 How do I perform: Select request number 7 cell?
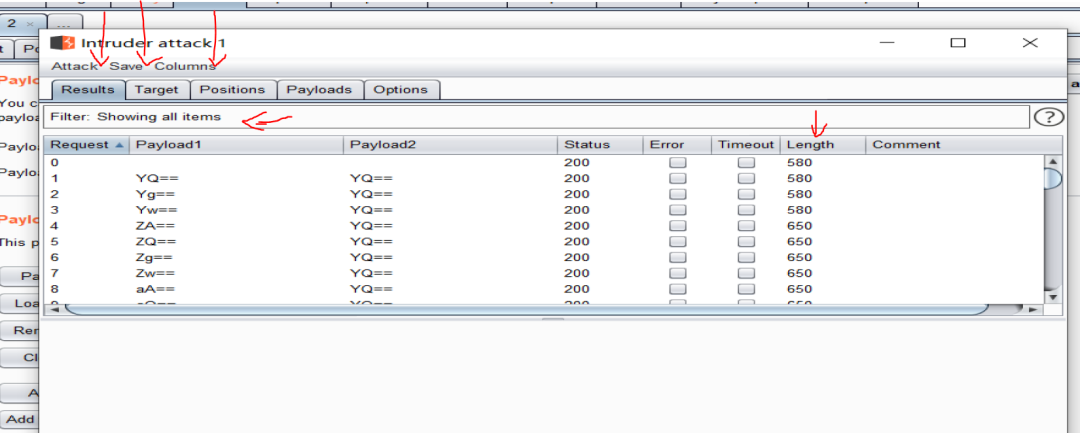[55, 273]
